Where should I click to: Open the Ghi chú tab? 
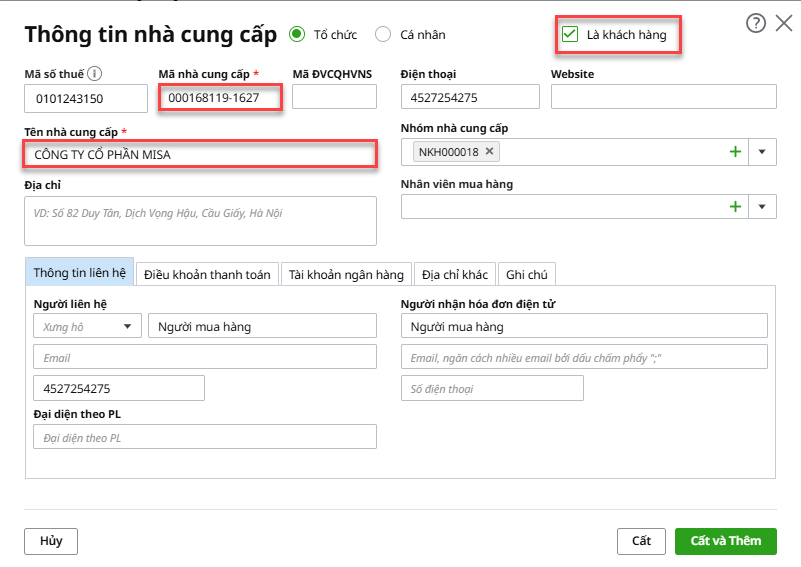pyautogui.click(x=526, y=274)
